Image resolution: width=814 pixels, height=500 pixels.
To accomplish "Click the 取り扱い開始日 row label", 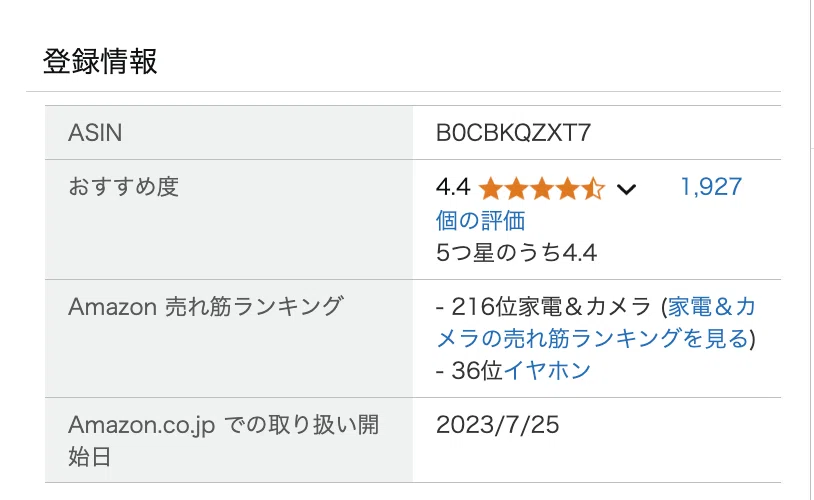I will (x=224, y=441).
